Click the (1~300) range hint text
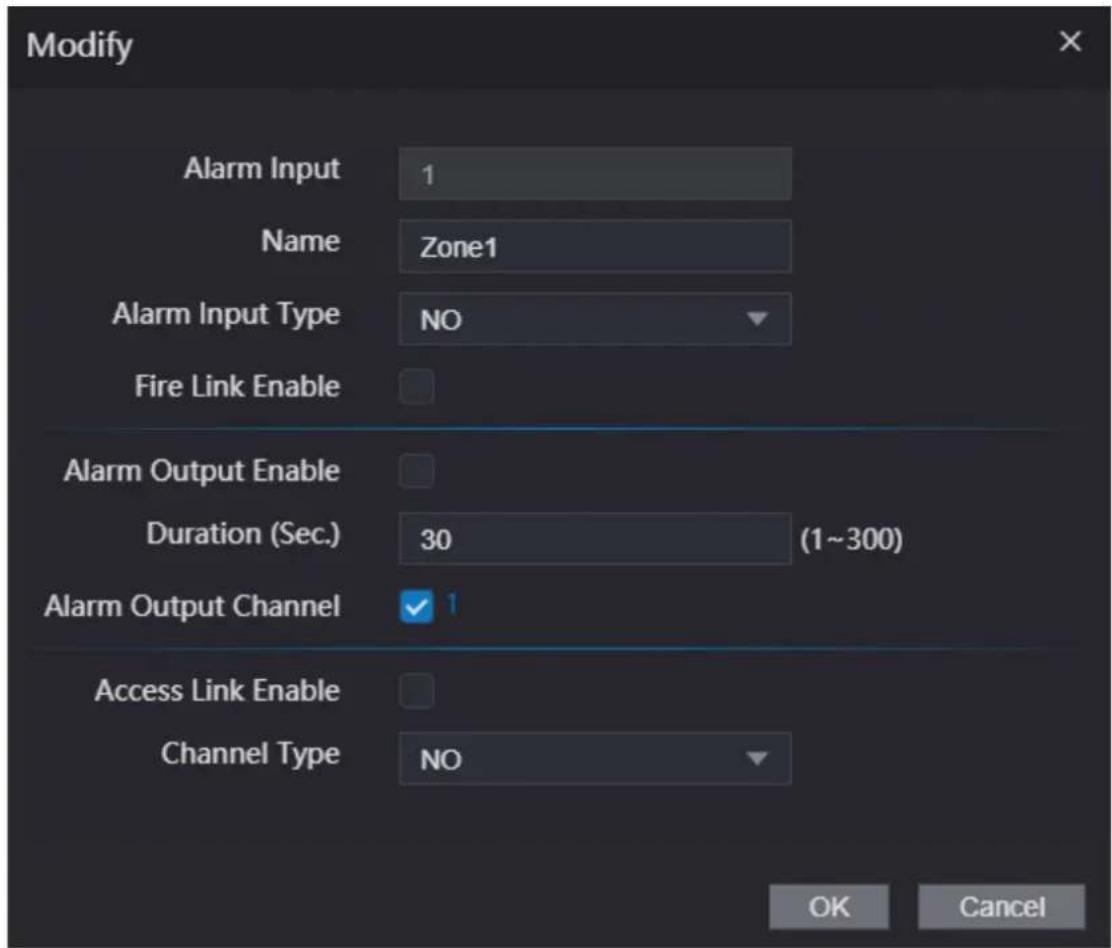Image resolution: width=1112 pixels, height=948 pixels. click(851, 540)
